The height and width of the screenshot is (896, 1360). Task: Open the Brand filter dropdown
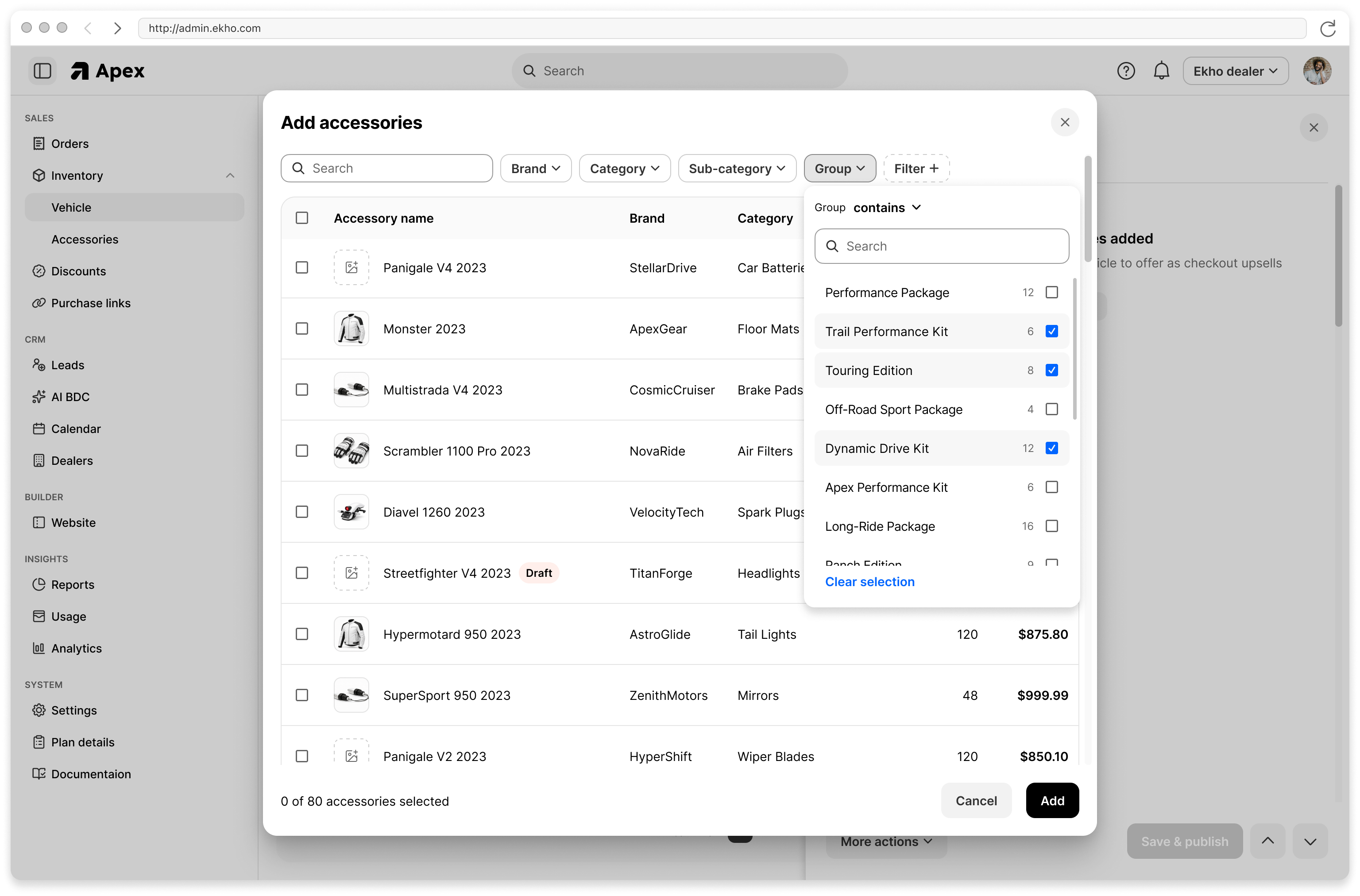point(535,168)
